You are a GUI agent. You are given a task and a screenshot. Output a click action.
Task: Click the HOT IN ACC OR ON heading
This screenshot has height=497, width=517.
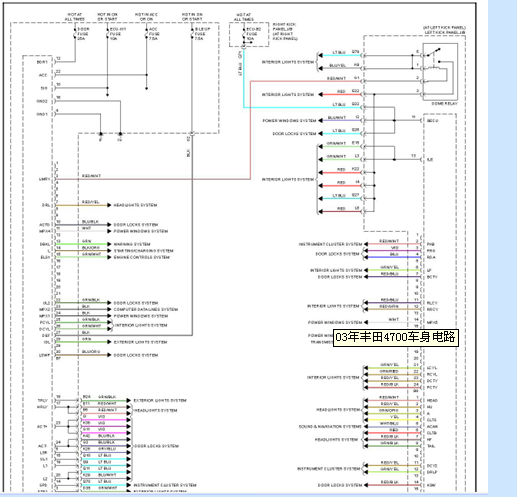point(146,17)
